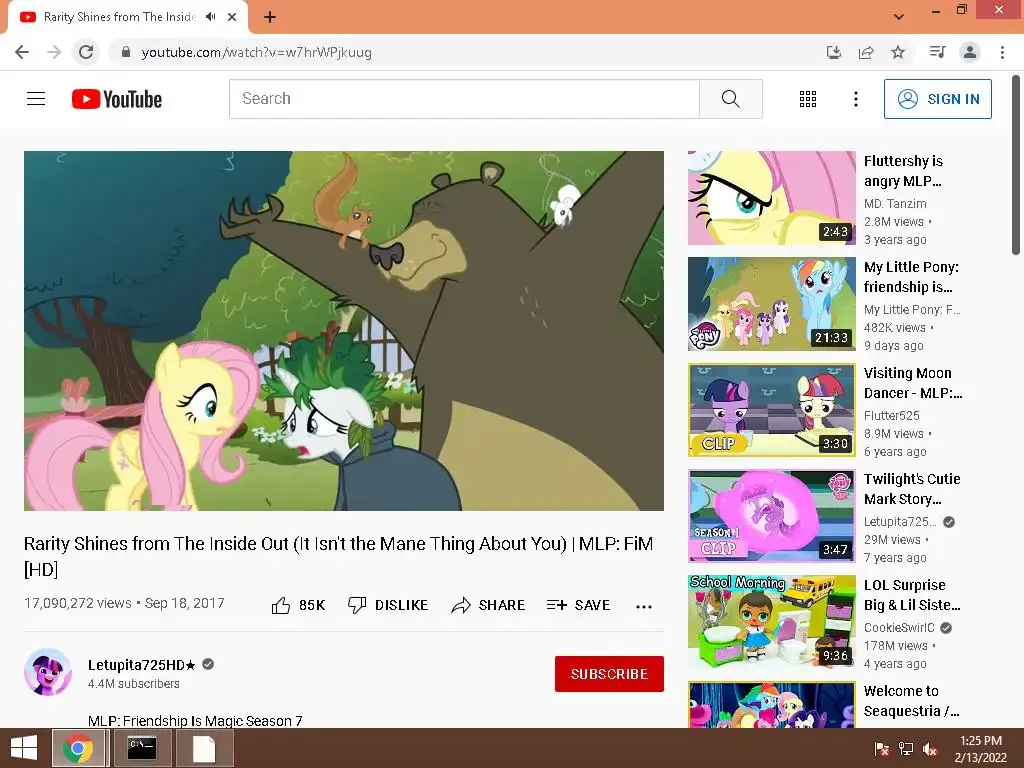Viewport: 1024px width, 768px height.
Task: Select the Rarity Shines from The Inside tab
Action: coord(120,17)
